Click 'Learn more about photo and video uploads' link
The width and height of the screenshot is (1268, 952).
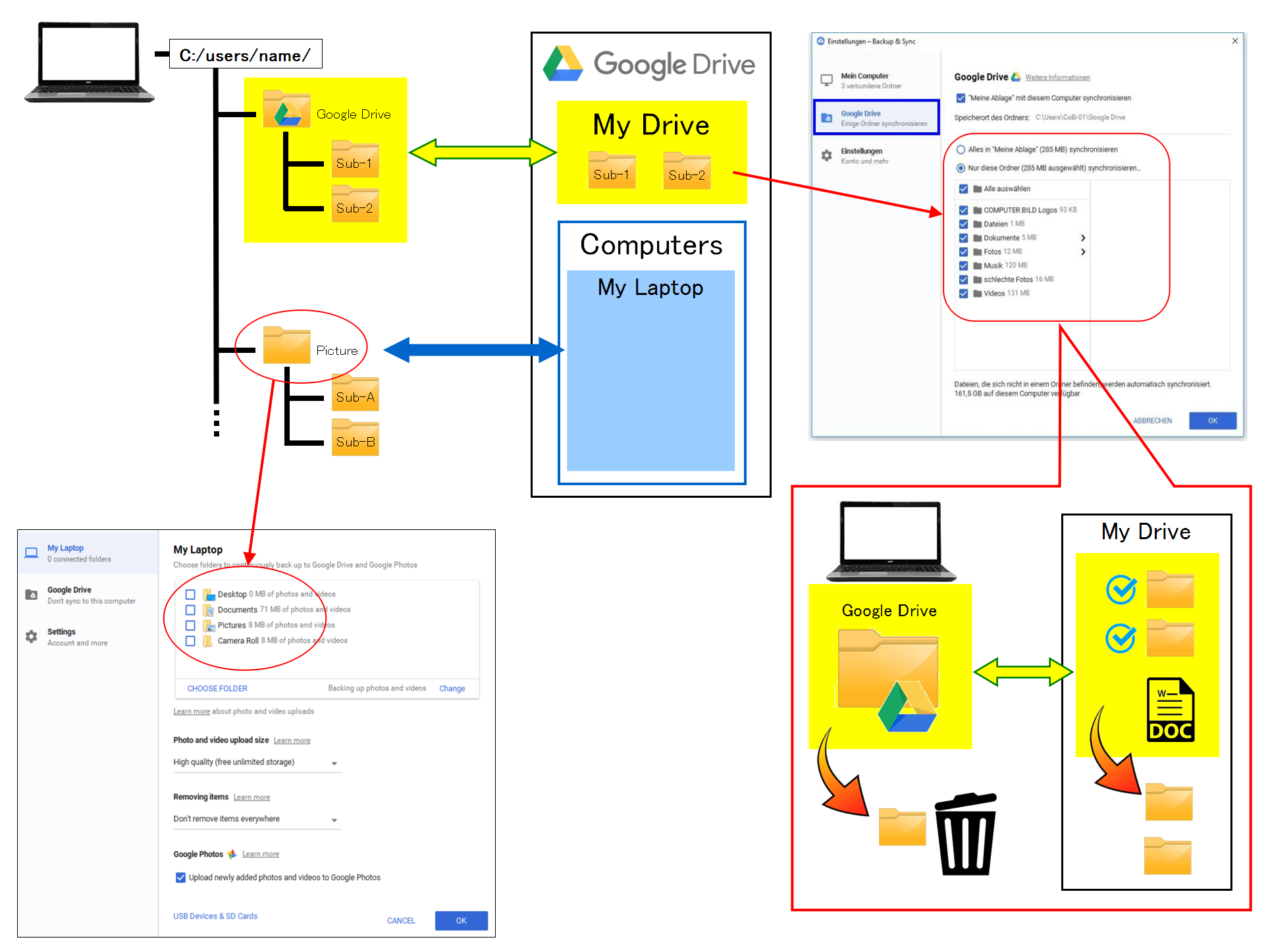click(192, 712)
